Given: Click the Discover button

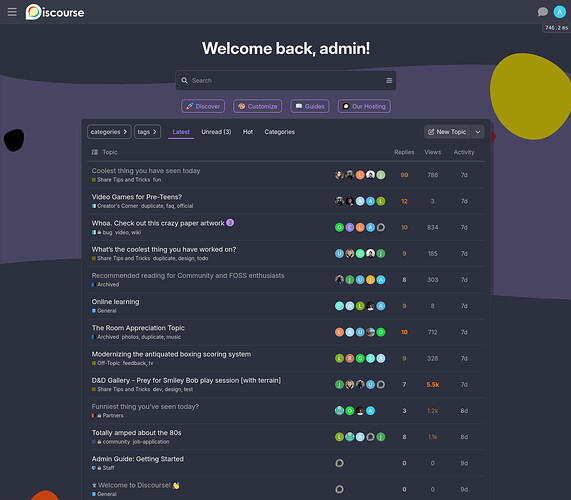Looking at the screenshot, I should [203, 106].
